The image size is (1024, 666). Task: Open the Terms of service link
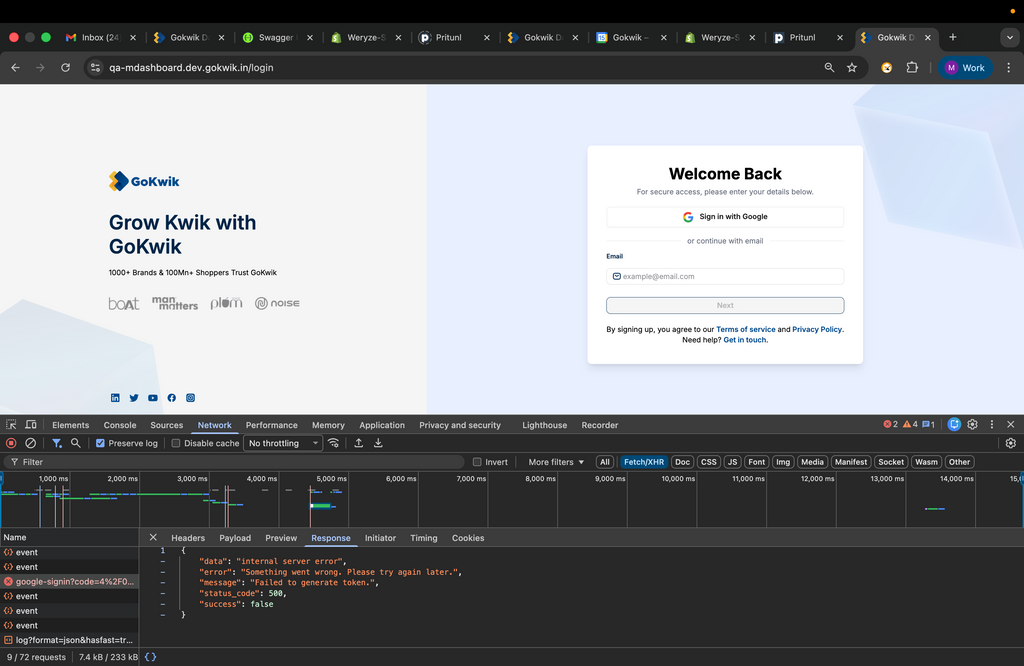click(746, 329)
